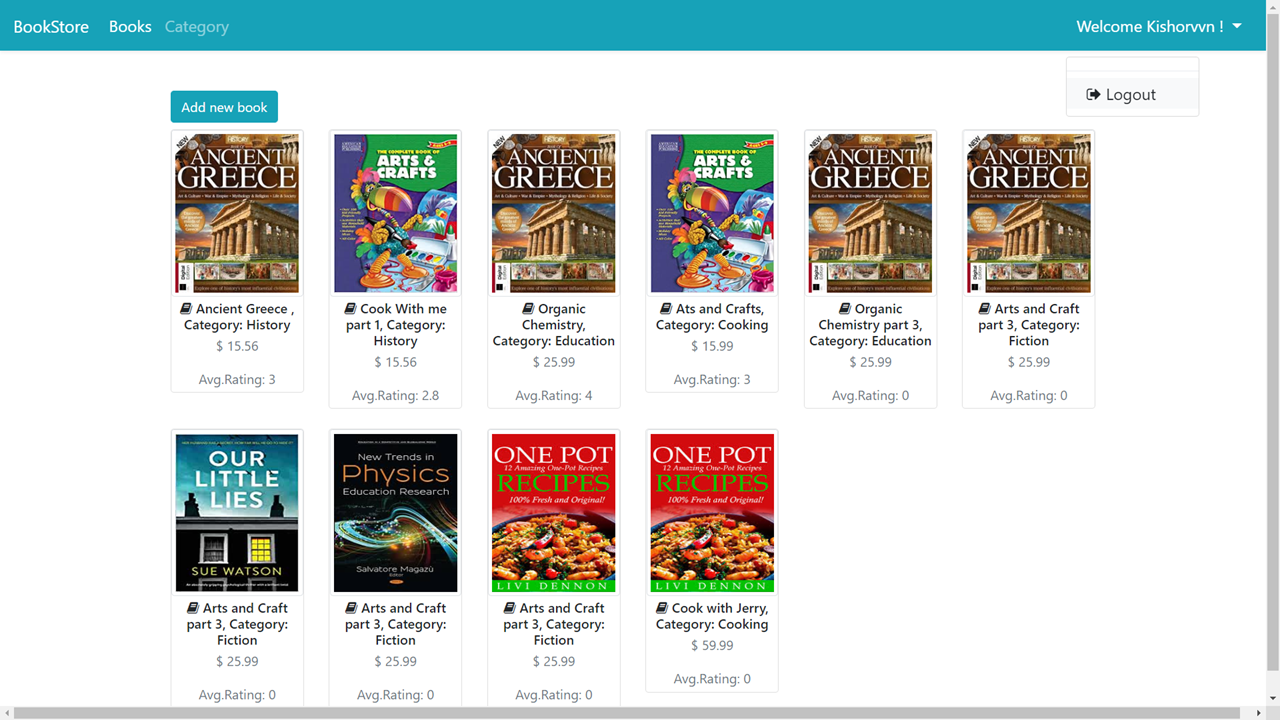
Task: Click the book icon beside Cook with Jerry
Action: (x=662, y=608)
